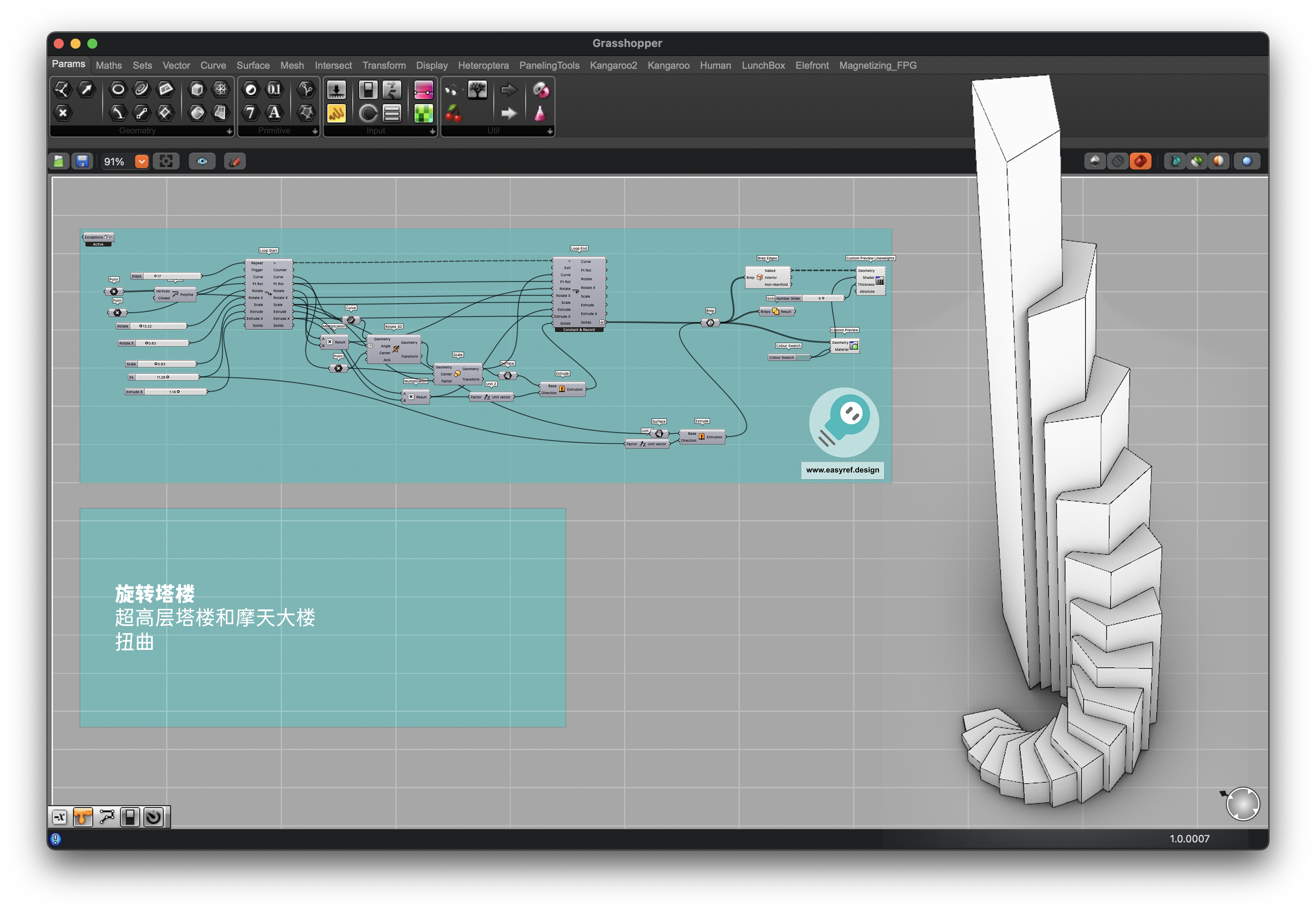Toggle wireframe preview mode button
This screenshot has height=912, width=1316.
coord(1118,161)
